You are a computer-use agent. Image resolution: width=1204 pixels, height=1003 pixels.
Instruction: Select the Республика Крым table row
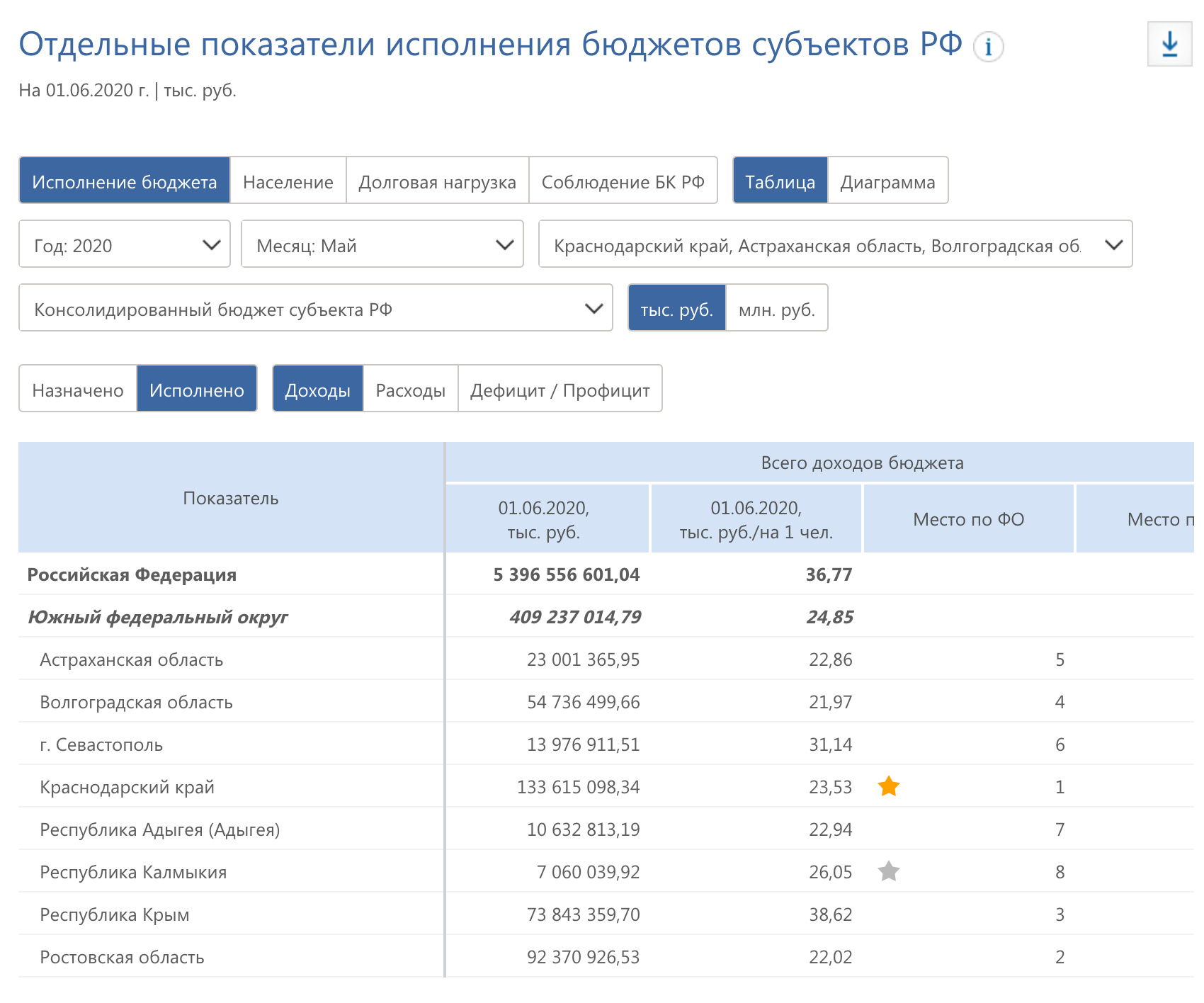click(115, 914)
